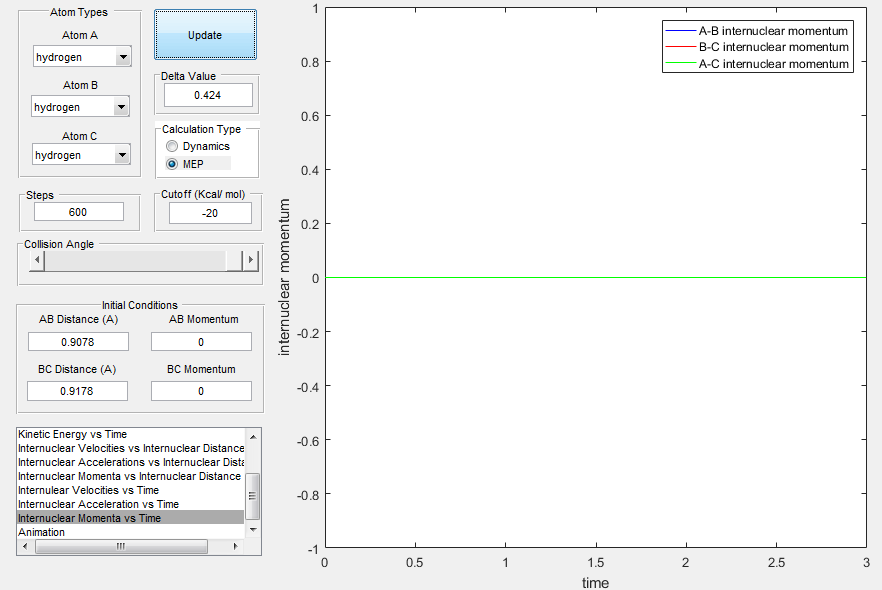Open the Atom B dropdown
The width and height of the screenshot is (882, 590).
tap(80, 107)
